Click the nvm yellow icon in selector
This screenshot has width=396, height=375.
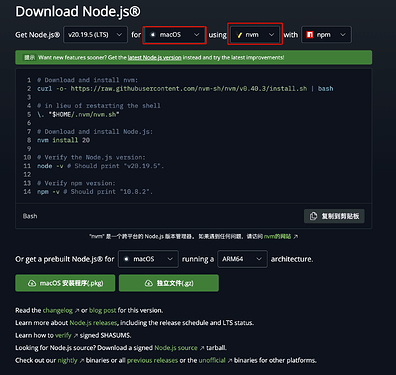pyautogui.click(x=239, y=35)
